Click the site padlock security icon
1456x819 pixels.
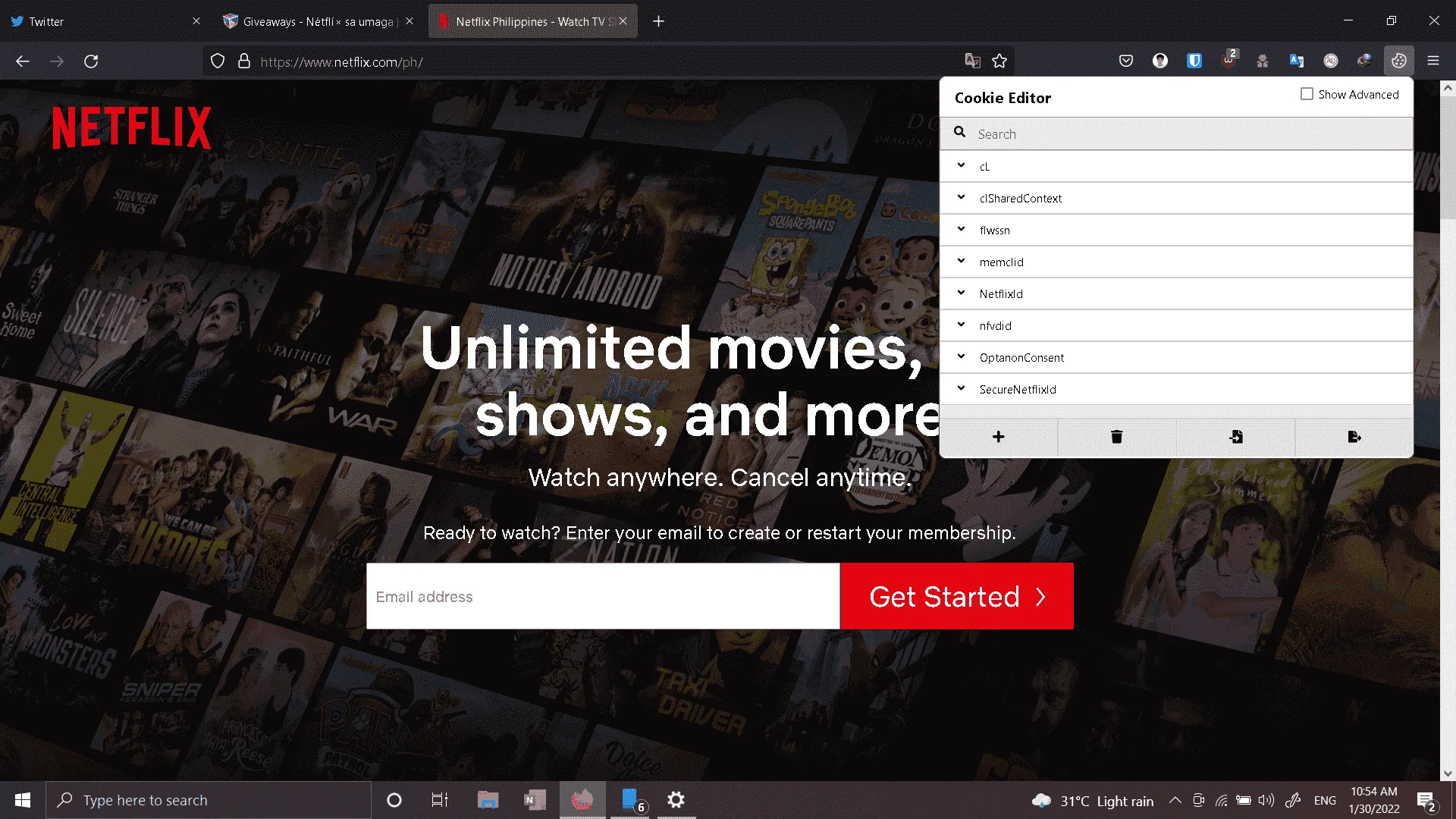(x=244, y=61)
